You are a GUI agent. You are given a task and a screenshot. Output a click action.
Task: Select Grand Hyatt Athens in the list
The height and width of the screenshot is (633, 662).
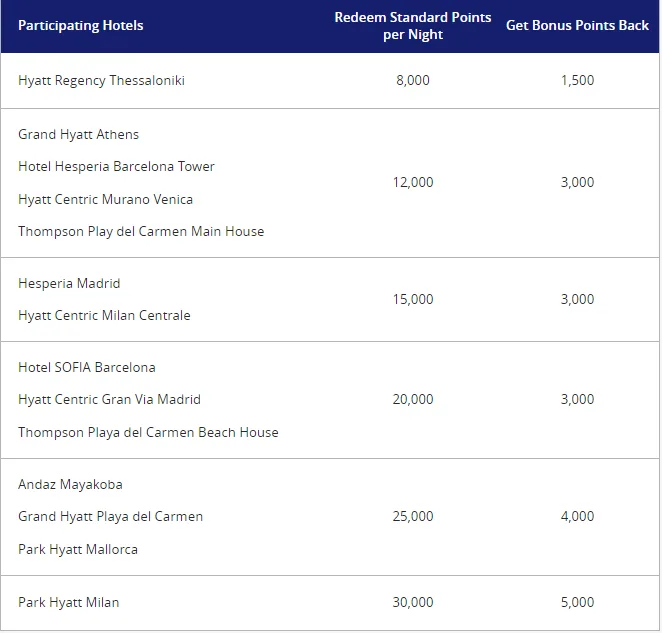point(78,134)
